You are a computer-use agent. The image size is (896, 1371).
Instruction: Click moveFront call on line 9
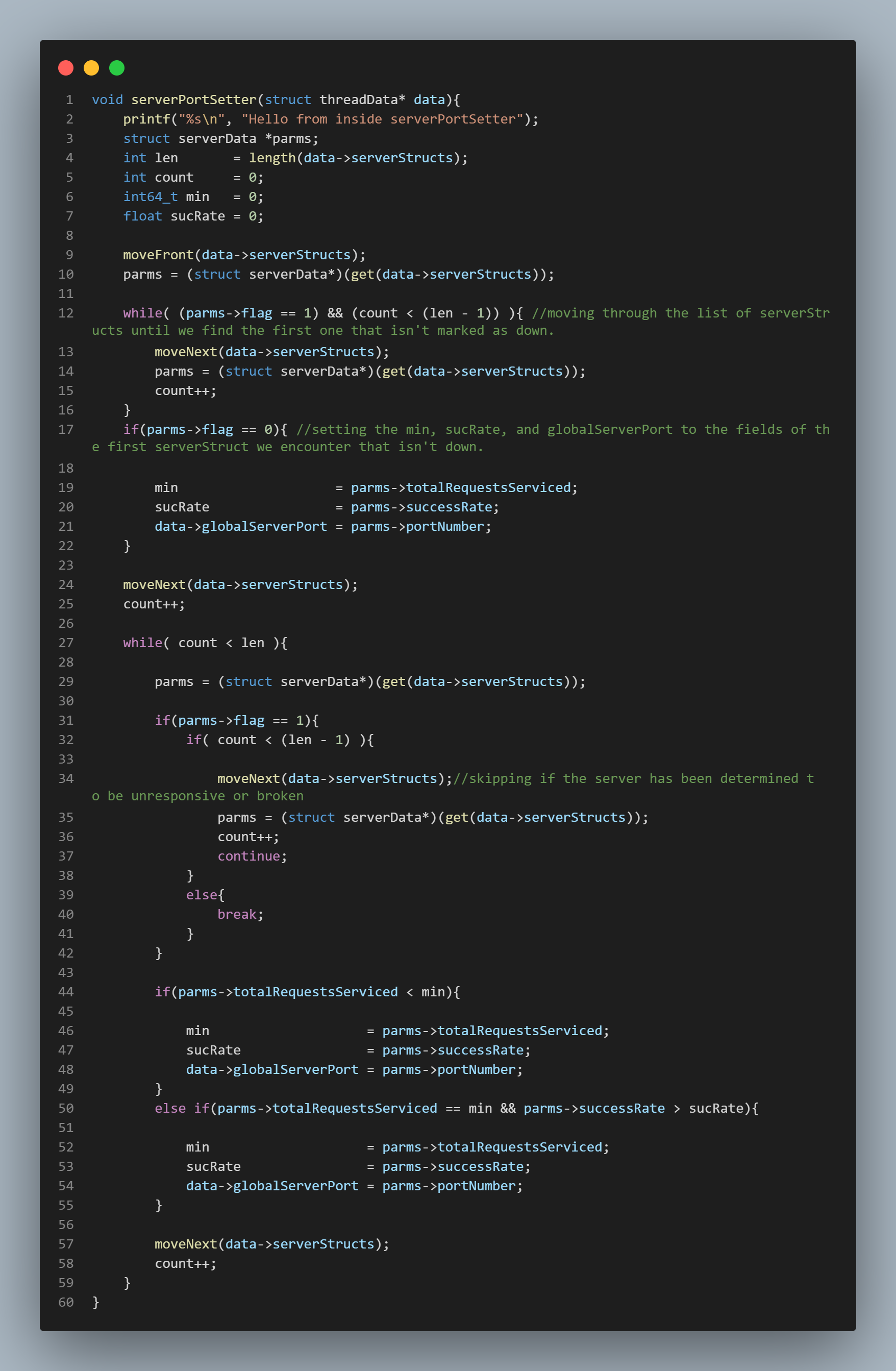158,255
